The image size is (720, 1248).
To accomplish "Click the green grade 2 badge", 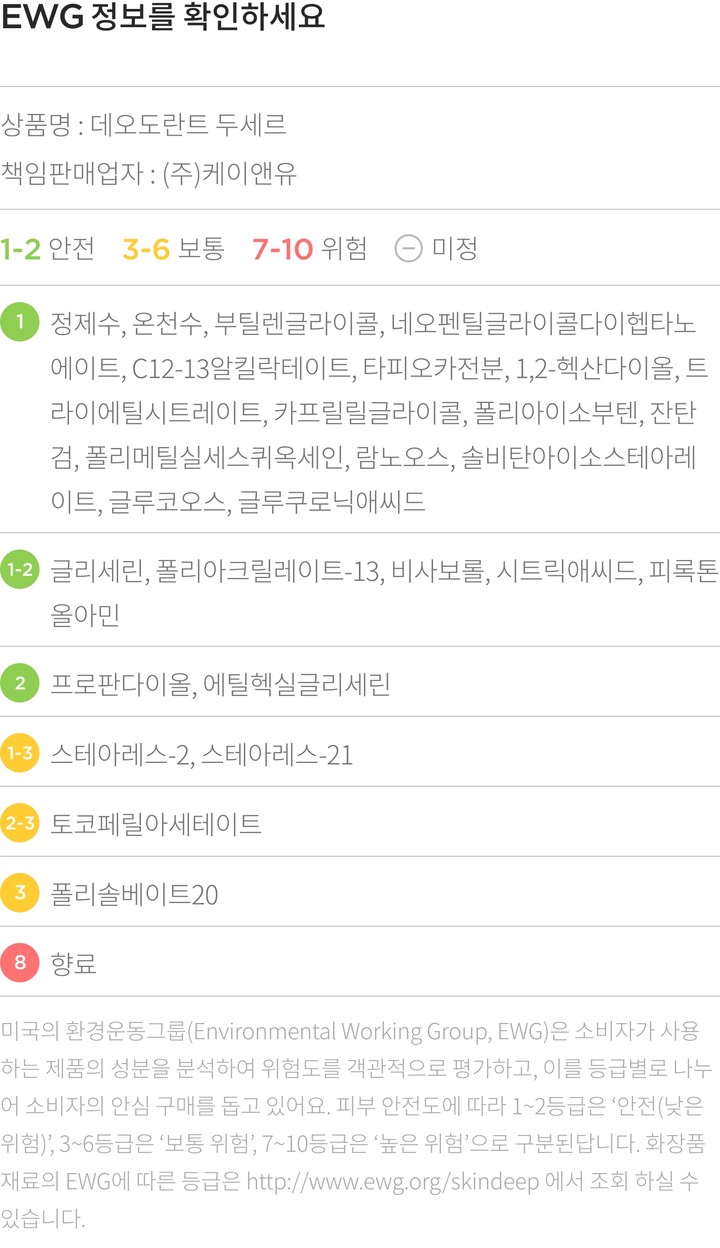I will coord(20,684).
